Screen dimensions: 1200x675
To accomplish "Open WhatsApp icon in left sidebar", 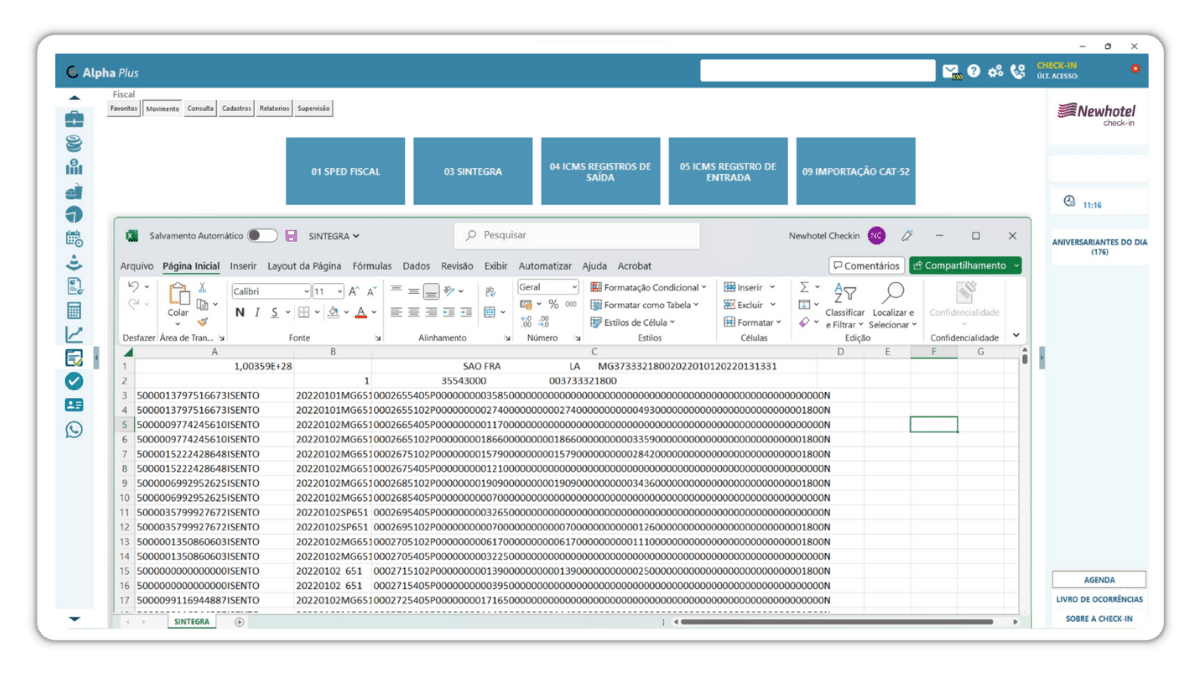I will (74, 429).
